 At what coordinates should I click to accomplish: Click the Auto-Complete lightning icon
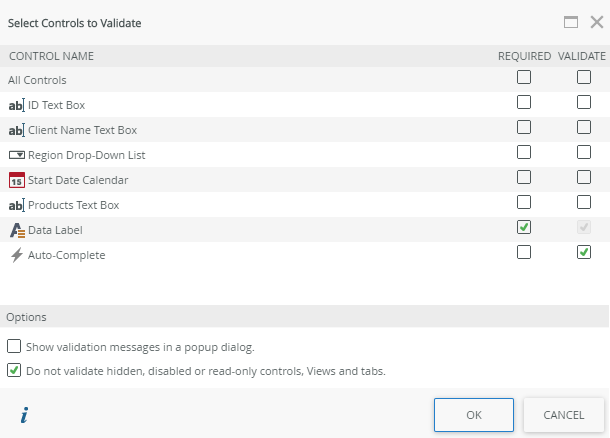[16, 255]
